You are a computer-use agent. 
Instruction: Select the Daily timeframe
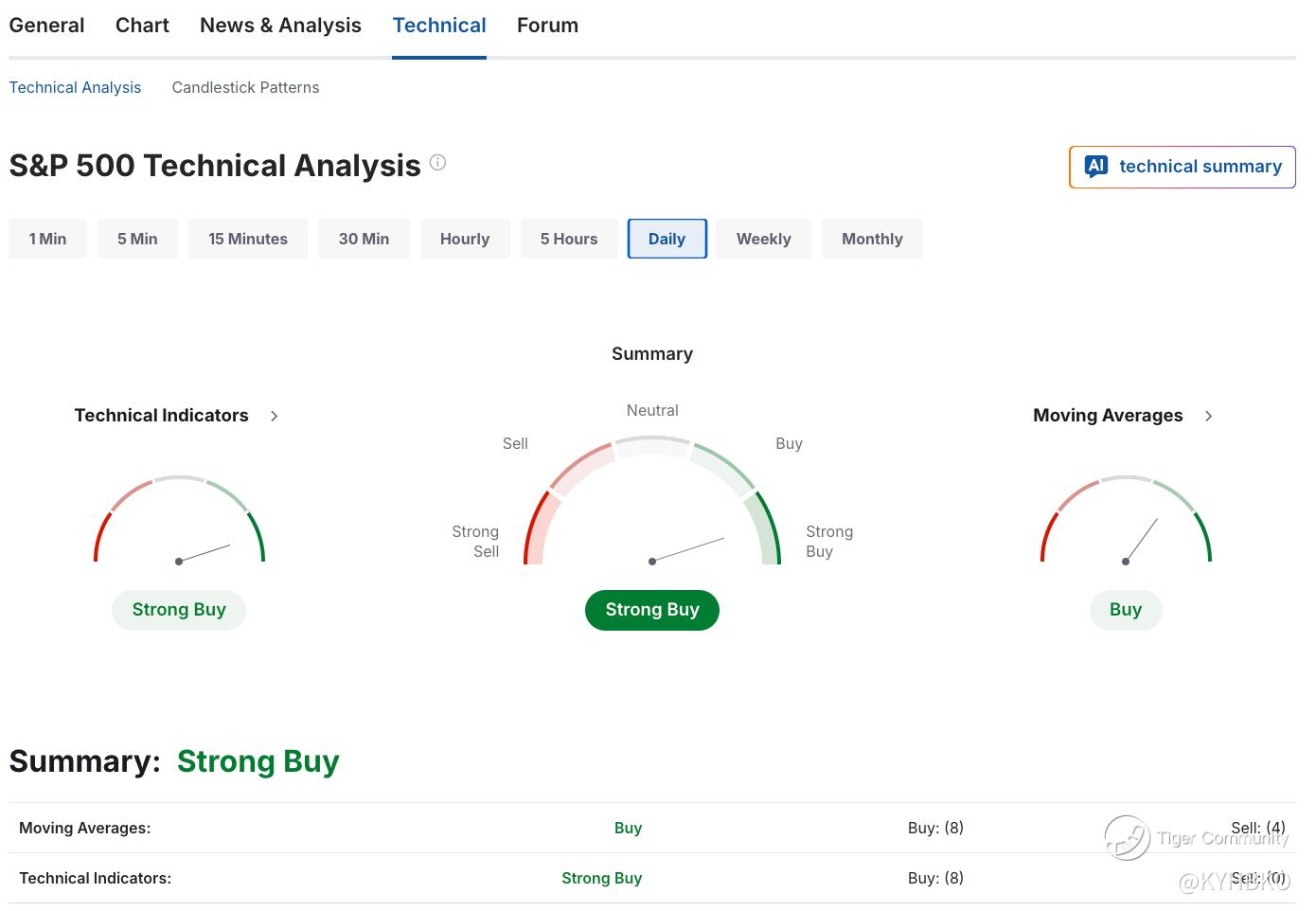[x=667, y=239]
